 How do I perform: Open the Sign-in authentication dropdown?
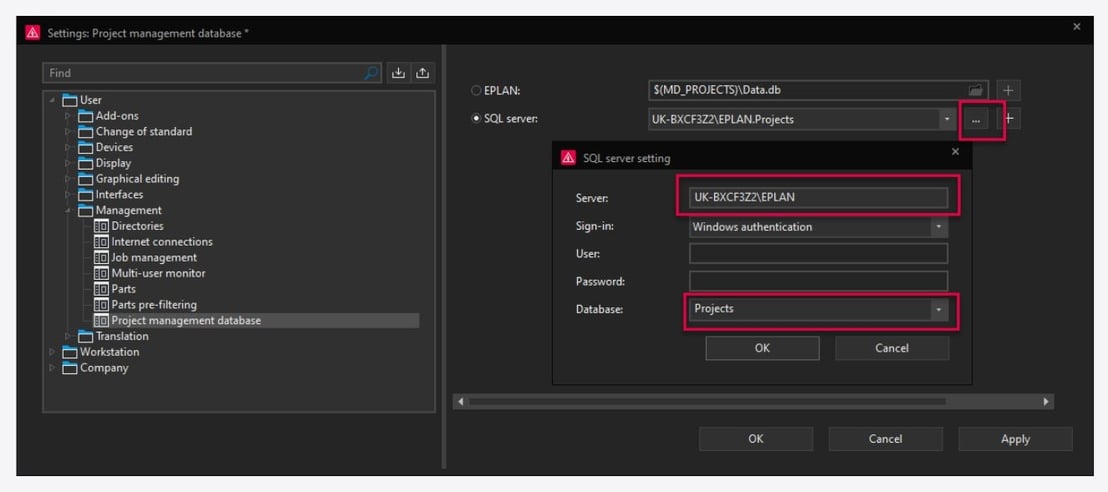(939, 227)
